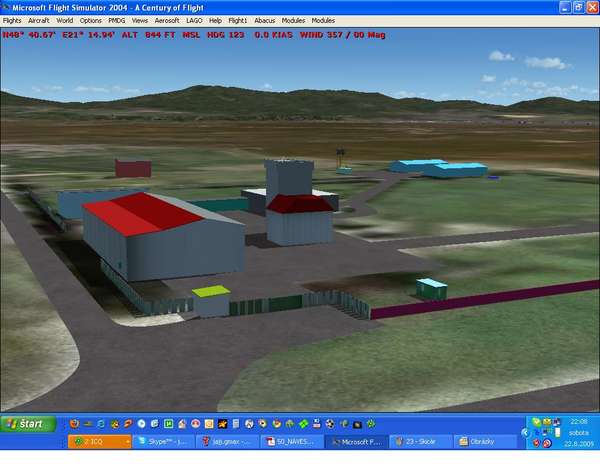Image resolution: width=600 pixels, height=469 pixels.
Task: Switch to the 50_NAVES taskbar window
Action: [292, 441]
